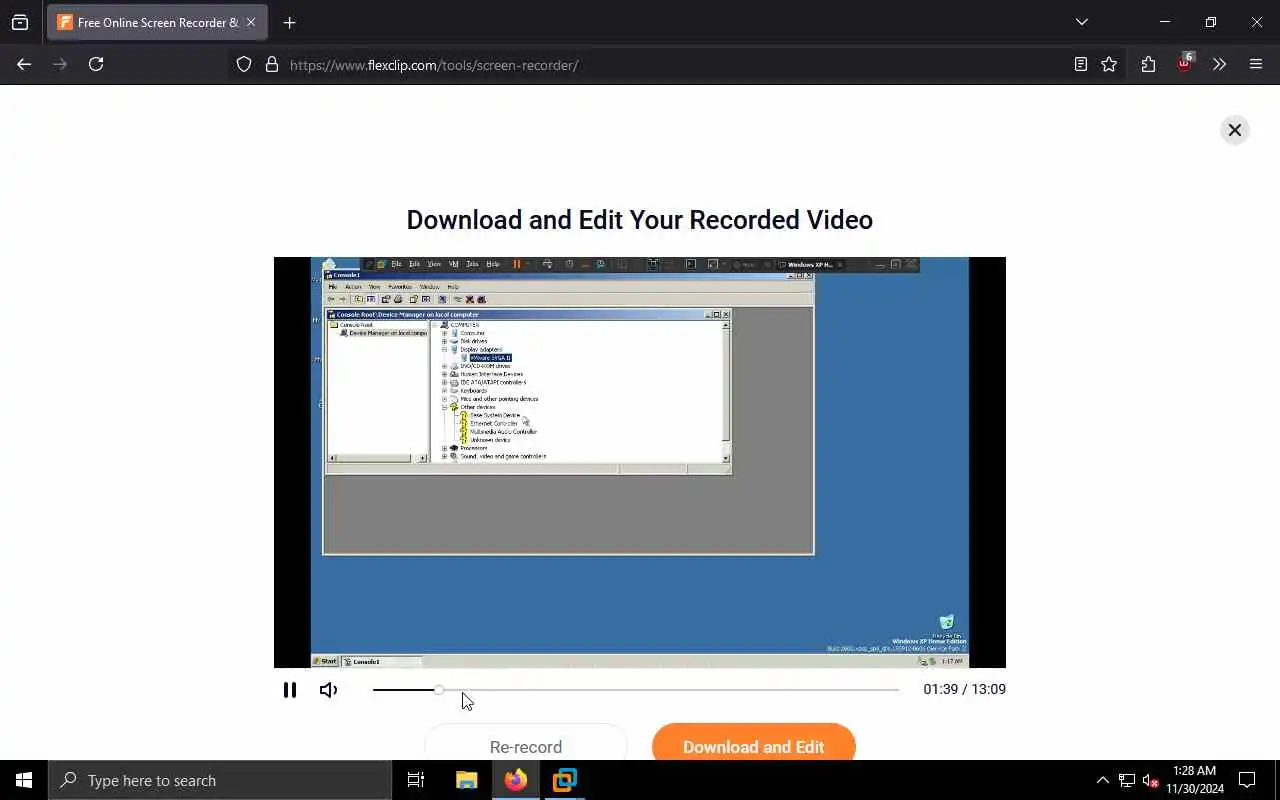The height and width of the screenshot is (800, 1280).
Task: Expand the list all tabs dropdown
Action: tap(1081, 22)
